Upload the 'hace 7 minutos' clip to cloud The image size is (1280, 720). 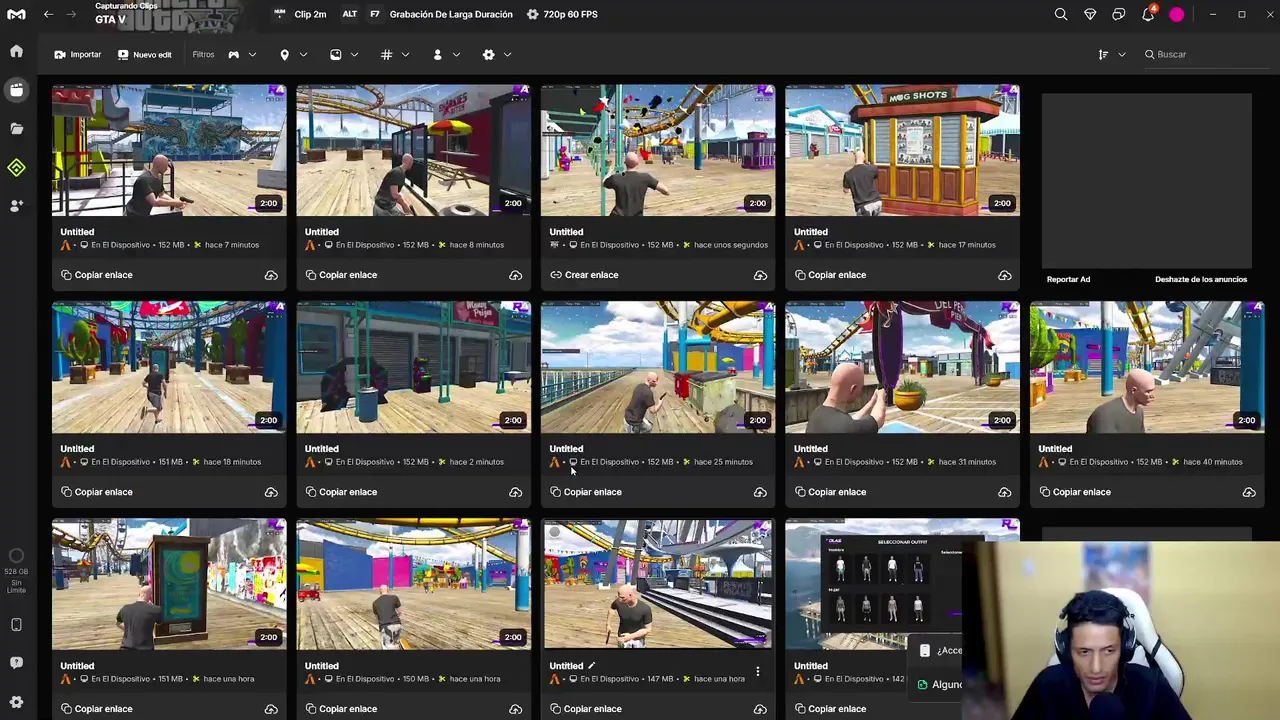(271, 275)
